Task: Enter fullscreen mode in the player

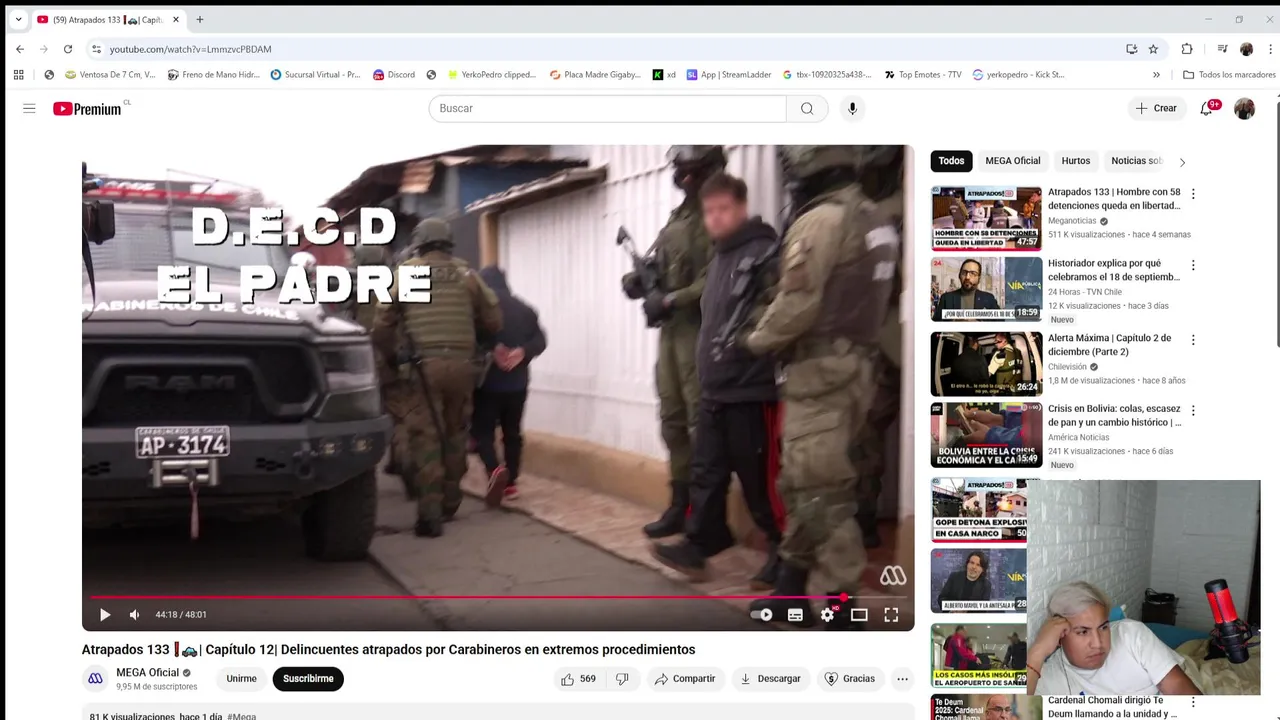Action: pos(891,615)
